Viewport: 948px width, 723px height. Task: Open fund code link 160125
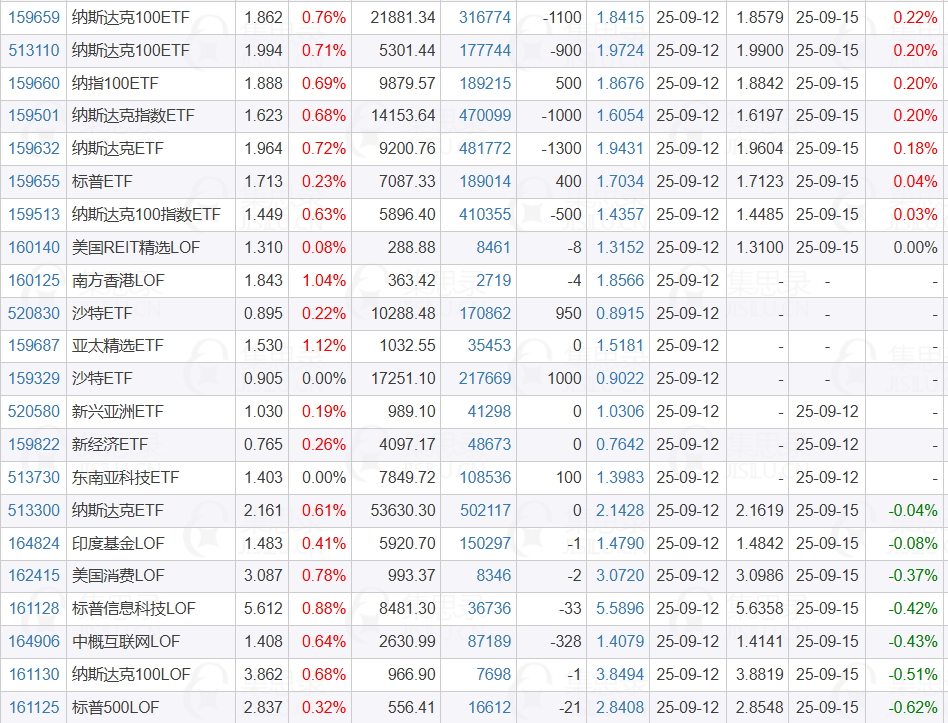pyautogui.click(x=34, y=280)
